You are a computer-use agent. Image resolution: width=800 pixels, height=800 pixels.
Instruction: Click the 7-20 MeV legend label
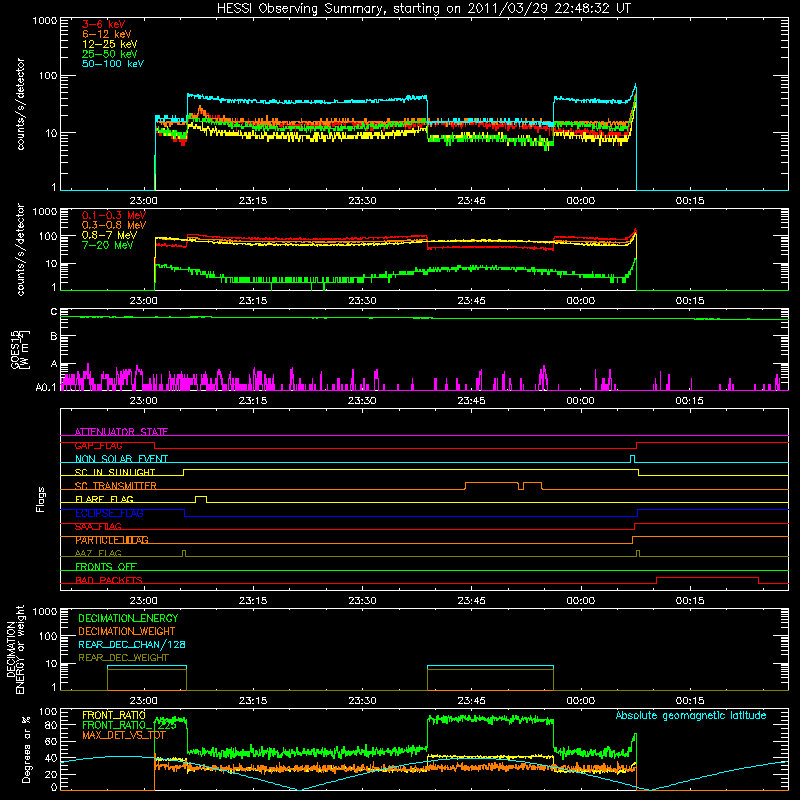coord(108,245)
